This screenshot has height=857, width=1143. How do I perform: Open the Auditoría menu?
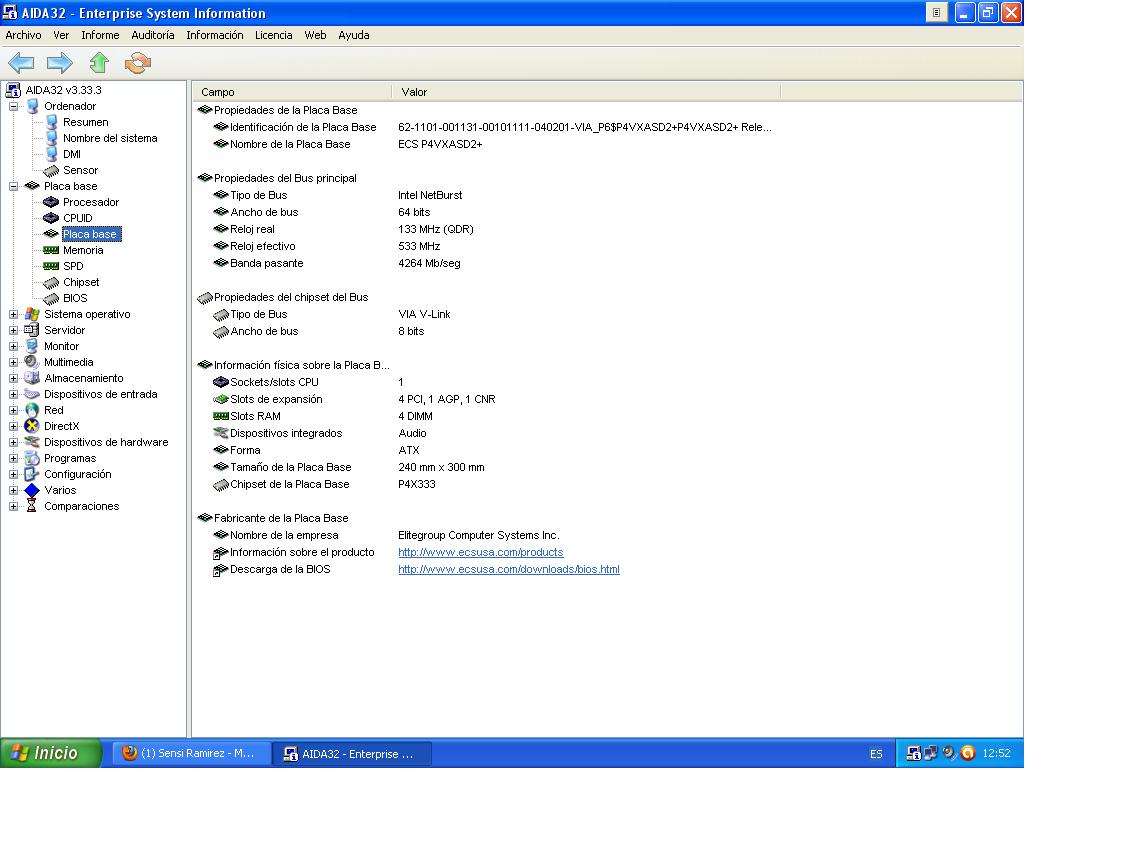(x=152, y=35)
